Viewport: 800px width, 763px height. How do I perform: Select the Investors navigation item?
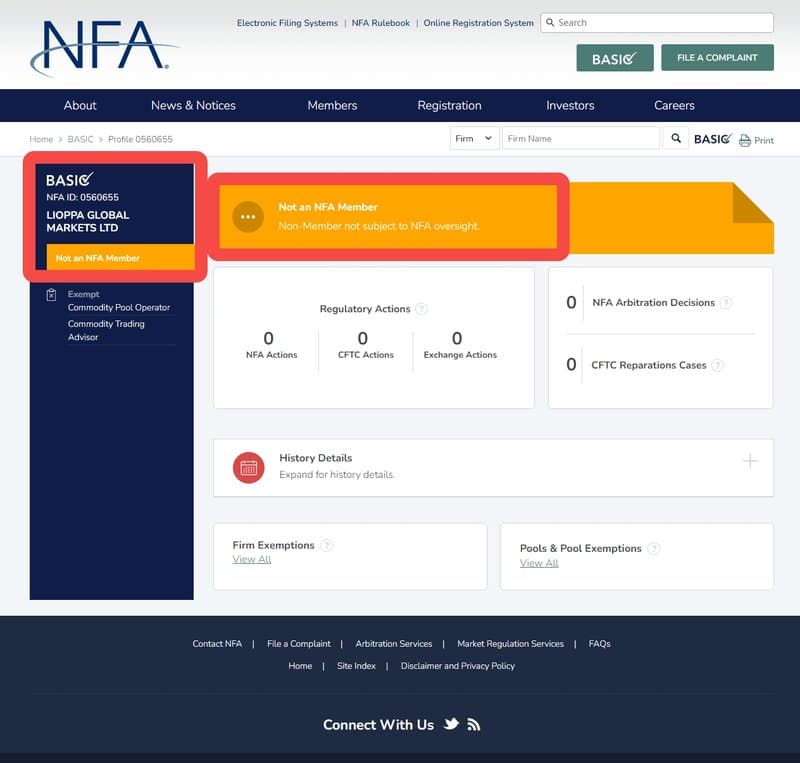[x=570, y=105]
